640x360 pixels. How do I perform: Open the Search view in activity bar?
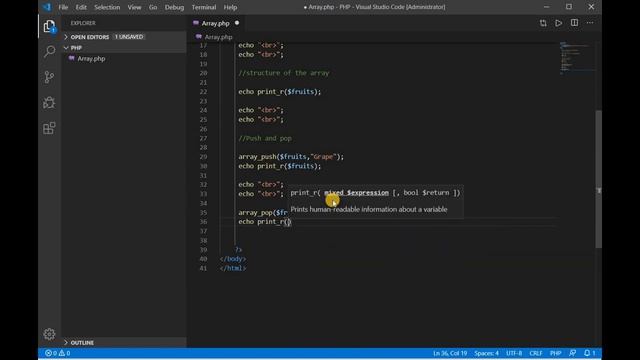click(49, 51)
